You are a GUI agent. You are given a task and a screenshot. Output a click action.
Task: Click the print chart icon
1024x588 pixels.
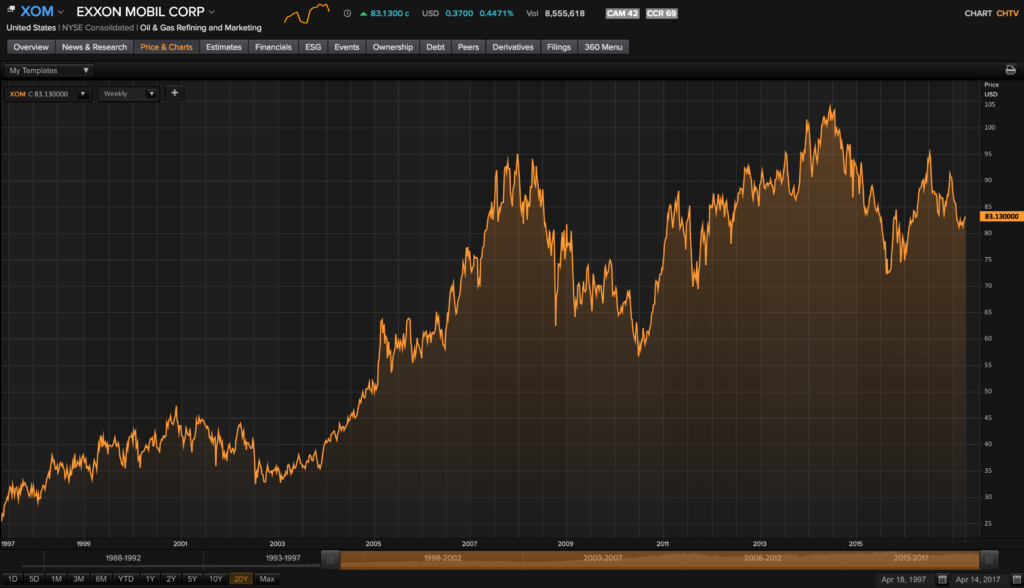(x=1010, y=70)
